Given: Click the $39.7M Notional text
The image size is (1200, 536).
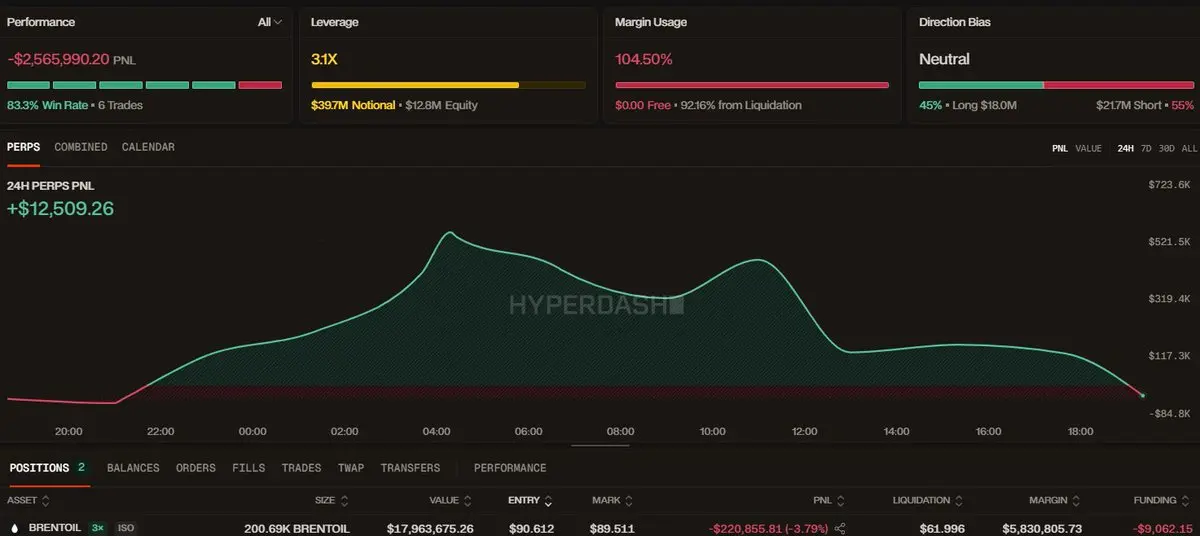Looking at the screenshot, I should [353, 105].
